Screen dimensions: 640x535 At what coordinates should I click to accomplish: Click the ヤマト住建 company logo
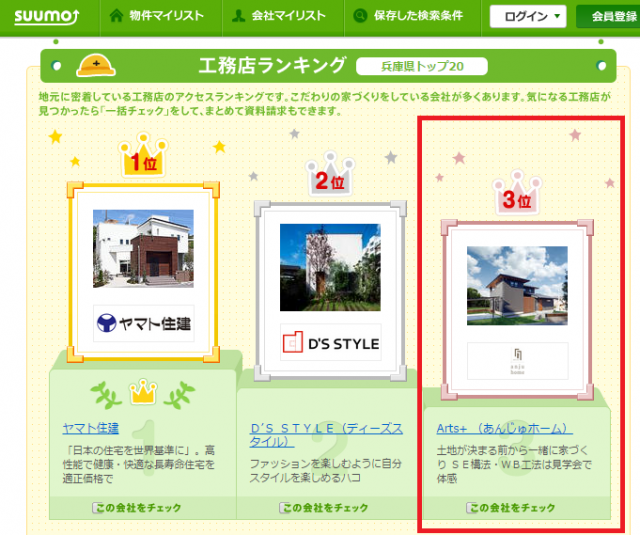pyautogui.click(x=144, y=323)
